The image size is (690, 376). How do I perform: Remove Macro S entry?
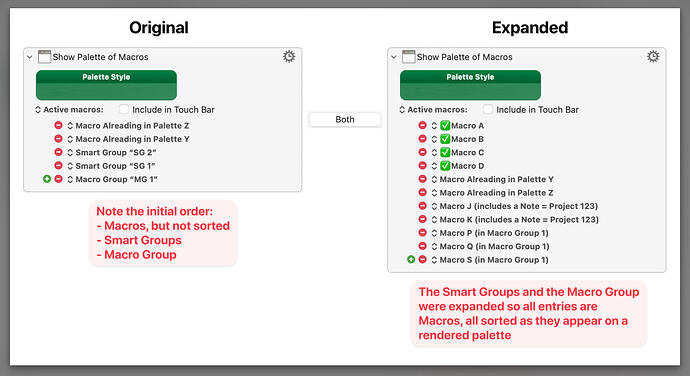click(x=422, y=260)
